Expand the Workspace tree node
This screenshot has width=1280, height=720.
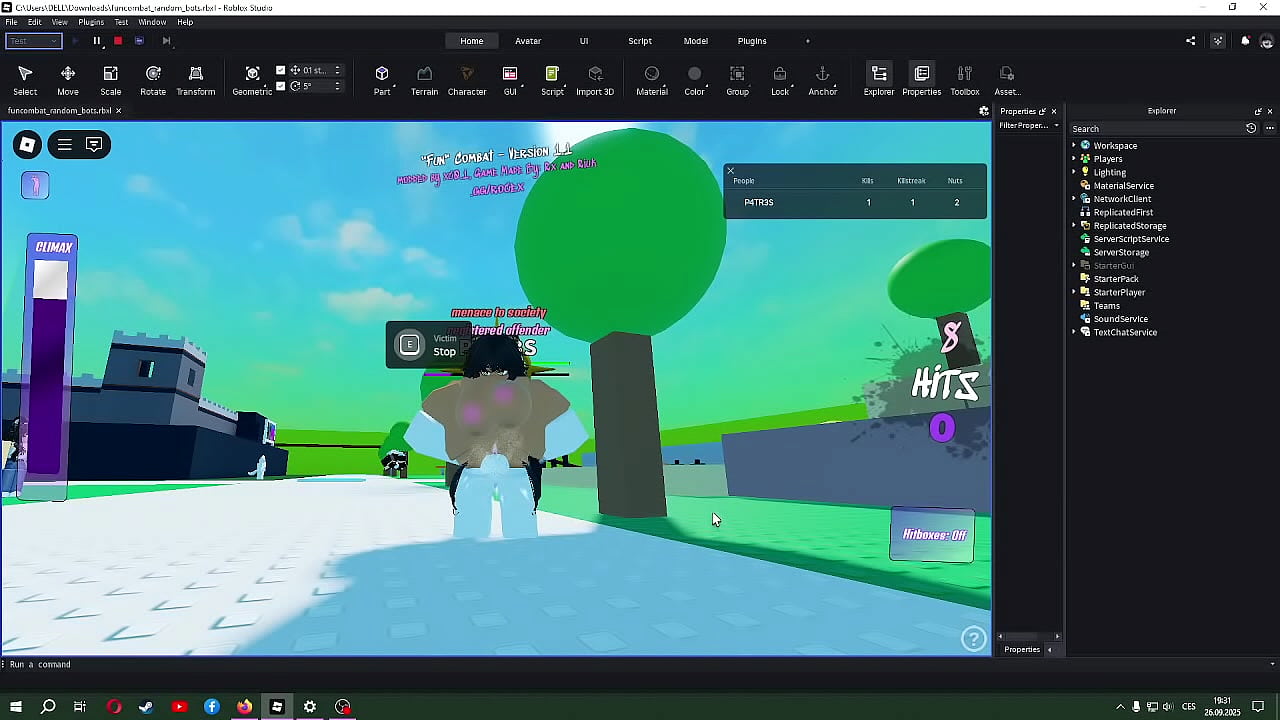pos(1074,146)
